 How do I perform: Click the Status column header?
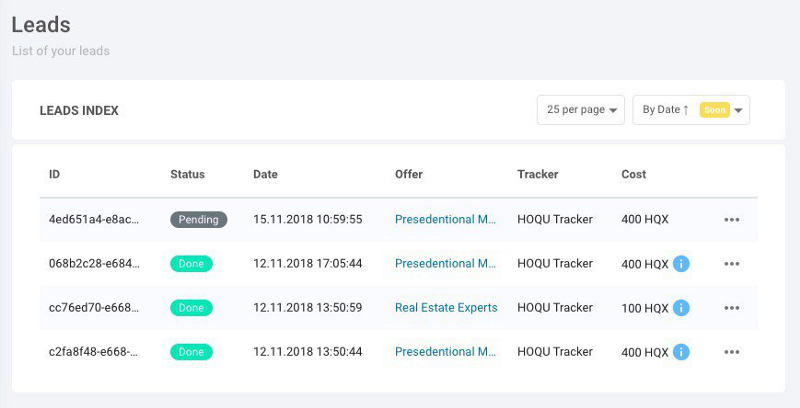pyautogui.click(x=187, y=174)
